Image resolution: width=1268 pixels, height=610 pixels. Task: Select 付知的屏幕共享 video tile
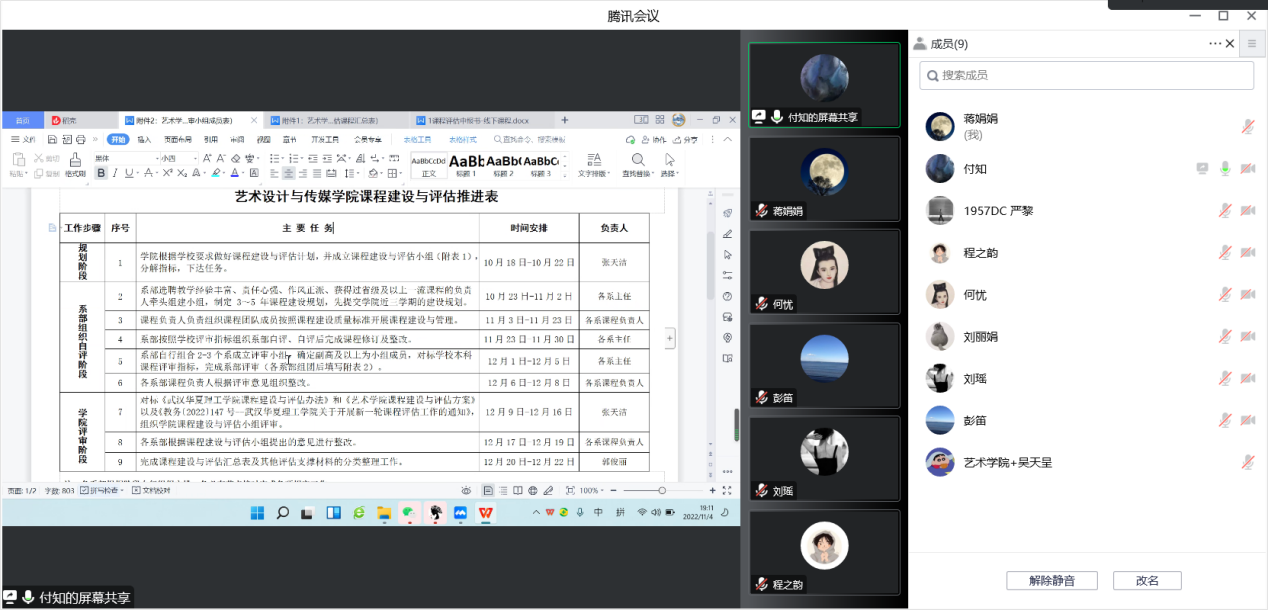pyautogui.click(x=824, y=85)
